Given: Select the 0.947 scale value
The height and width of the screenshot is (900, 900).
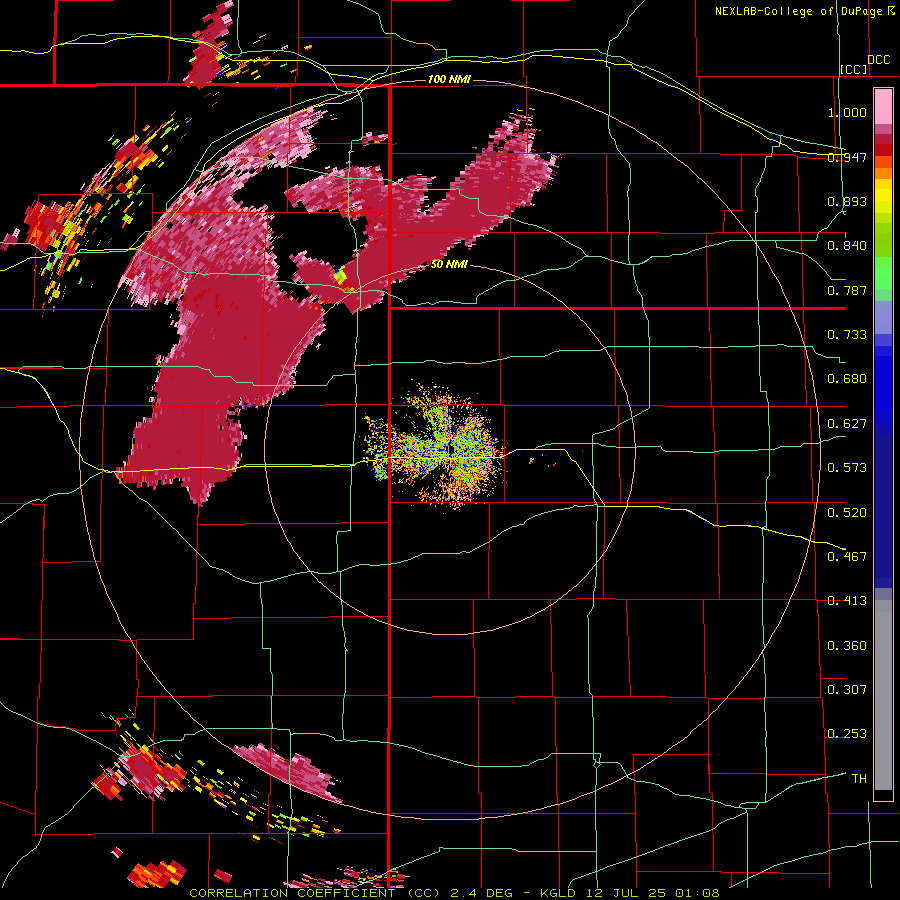Looking at the screenshot, I should pyautogui.click(x=847, y=157).
